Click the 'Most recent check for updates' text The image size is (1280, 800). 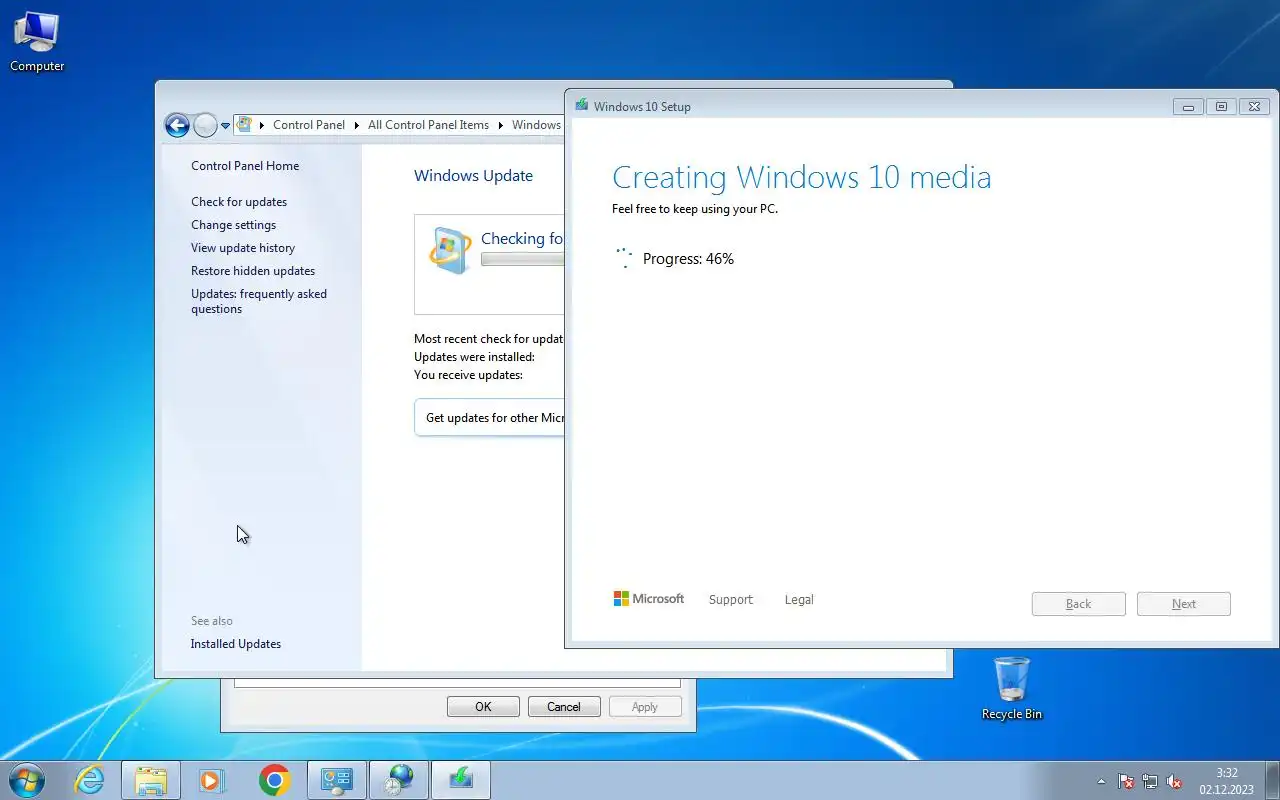(489, 339)
